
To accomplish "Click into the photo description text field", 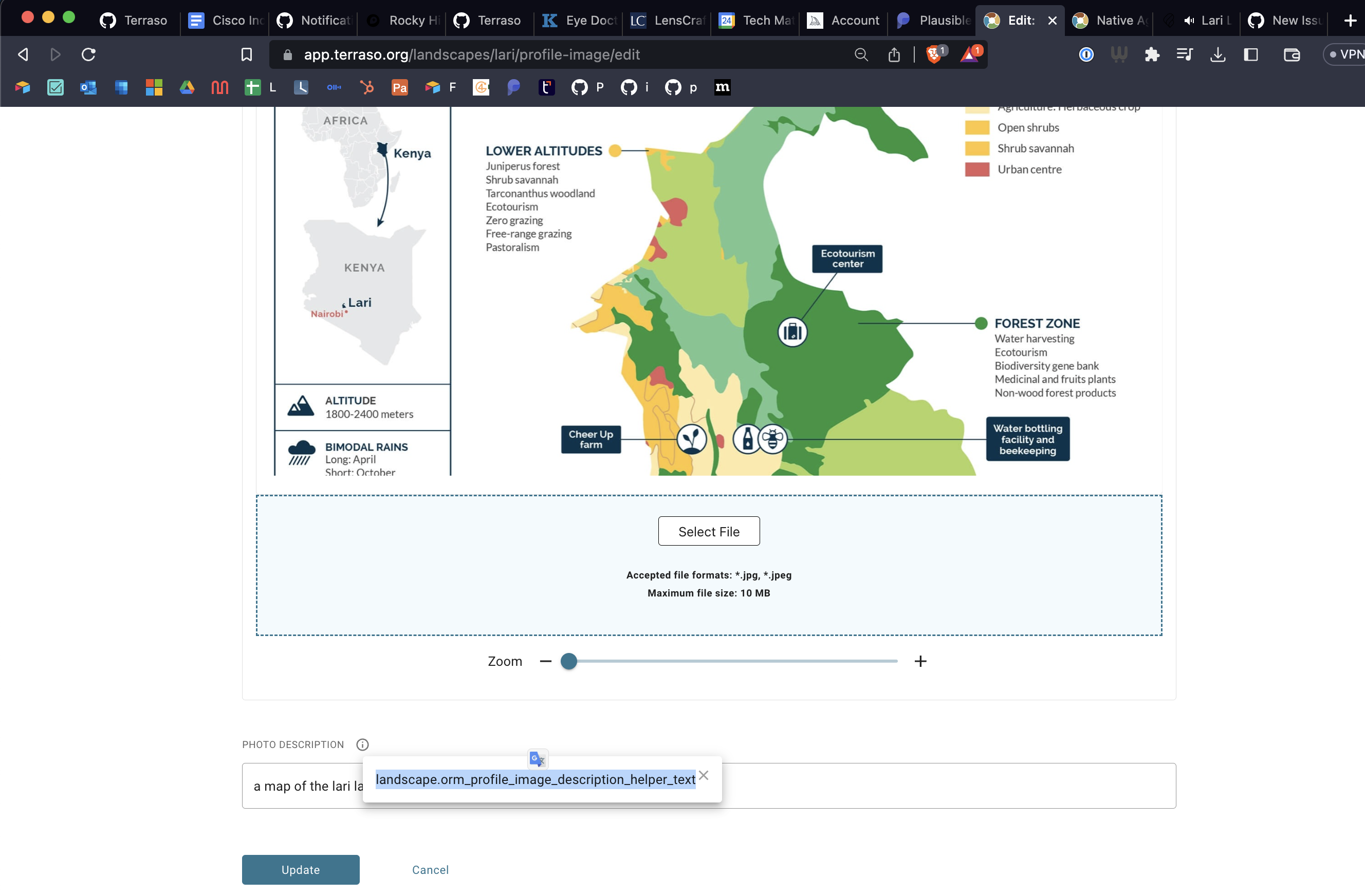I will (x=946, y=786).
